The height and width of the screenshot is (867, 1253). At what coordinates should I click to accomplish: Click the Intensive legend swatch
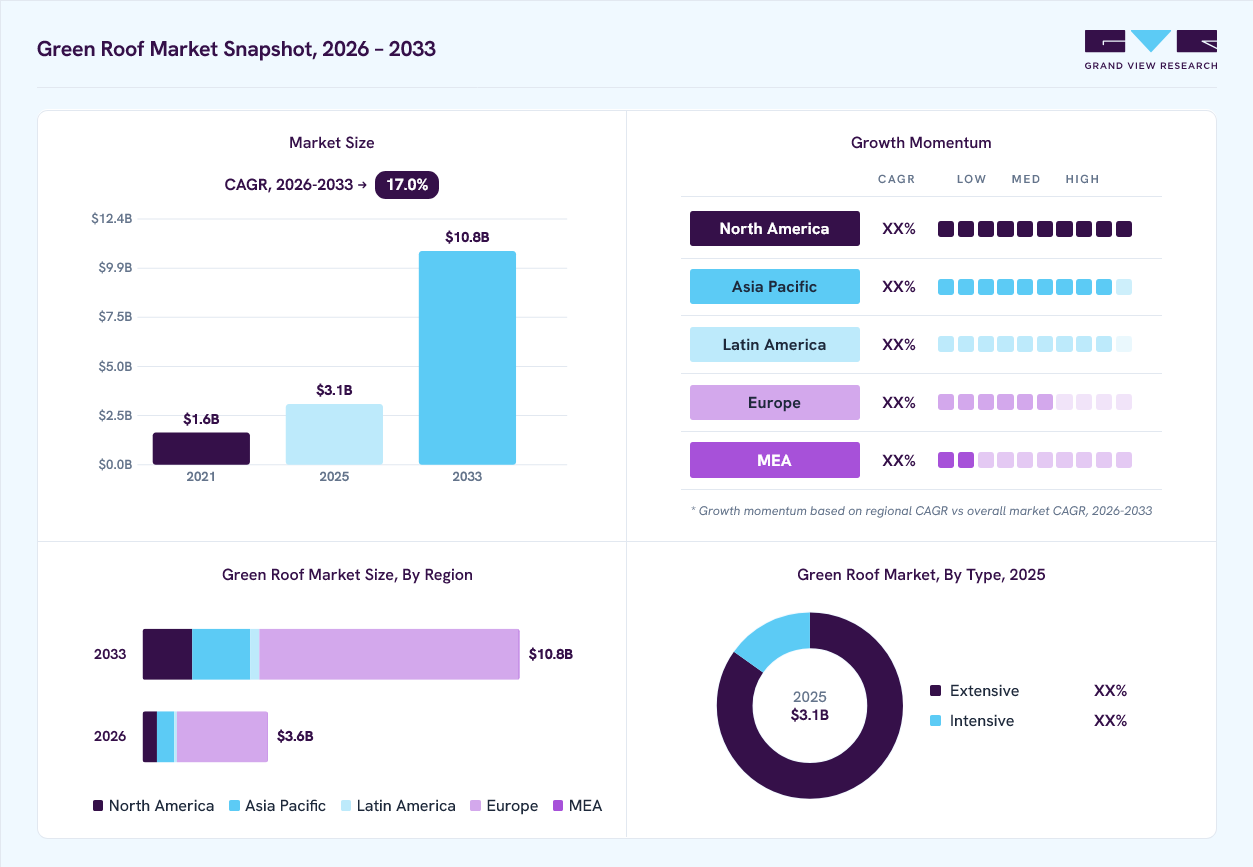tap(936, 721)
